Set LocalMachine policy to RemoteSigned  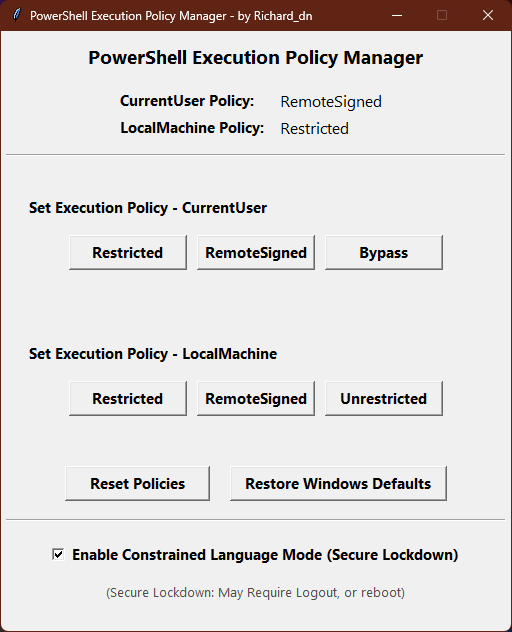click(256, 399)
